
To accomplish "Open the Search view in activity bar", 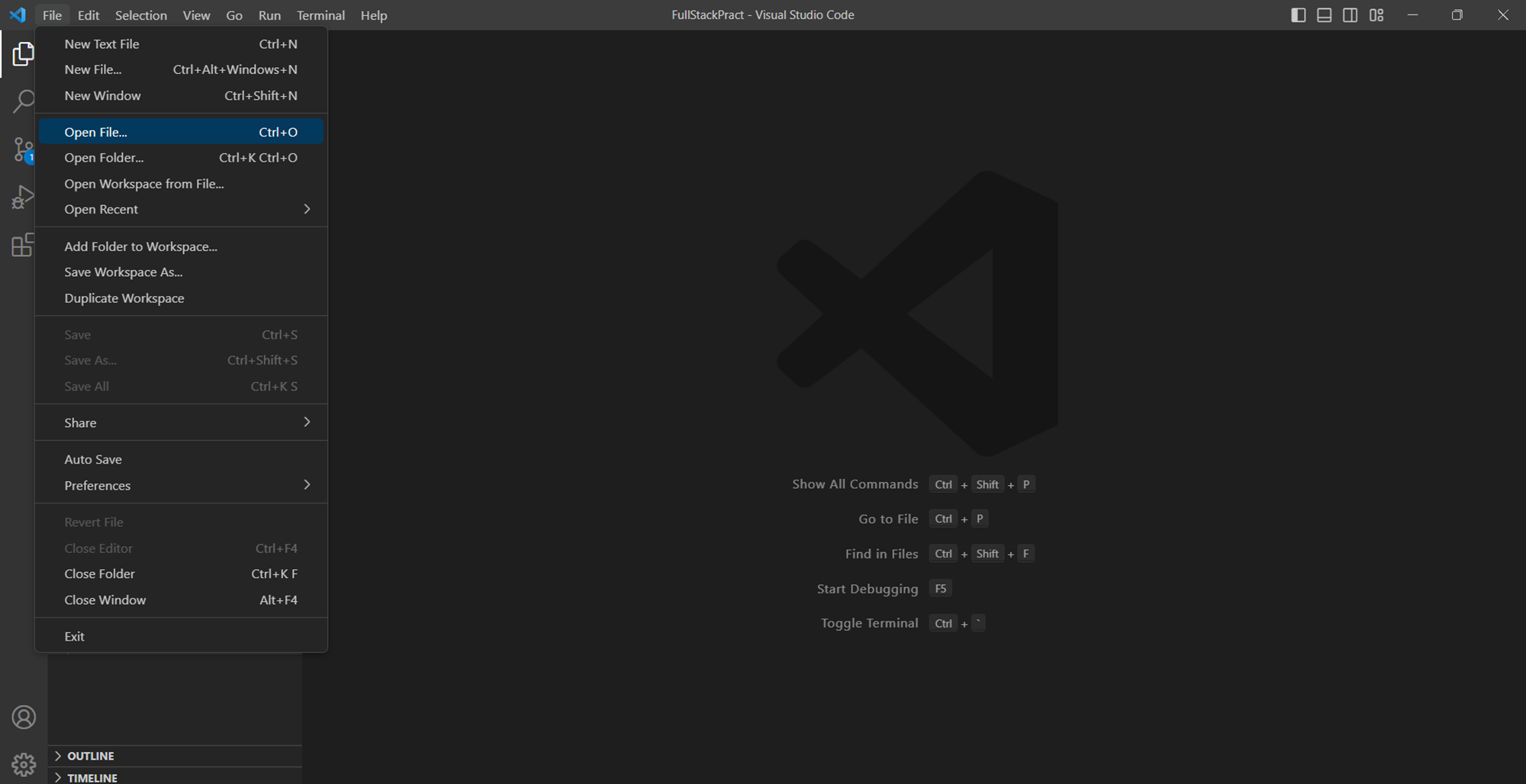I will coord(23,101).
